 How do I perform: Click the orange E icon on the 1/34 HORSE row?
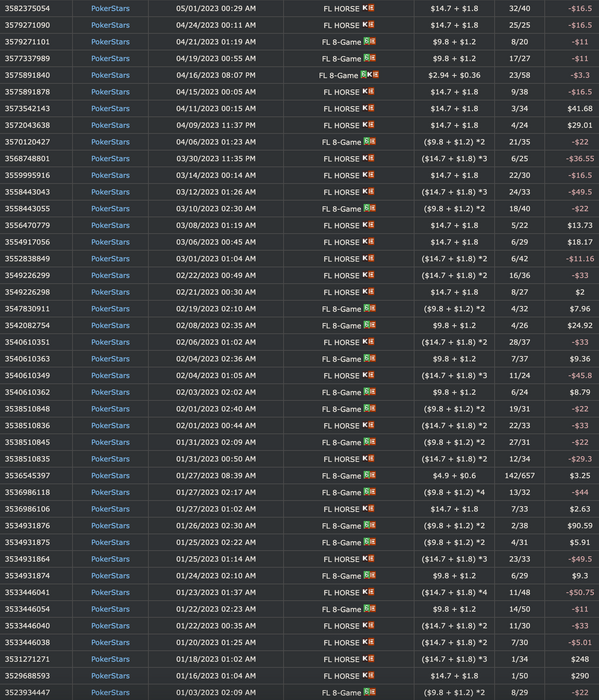point(371,658)
